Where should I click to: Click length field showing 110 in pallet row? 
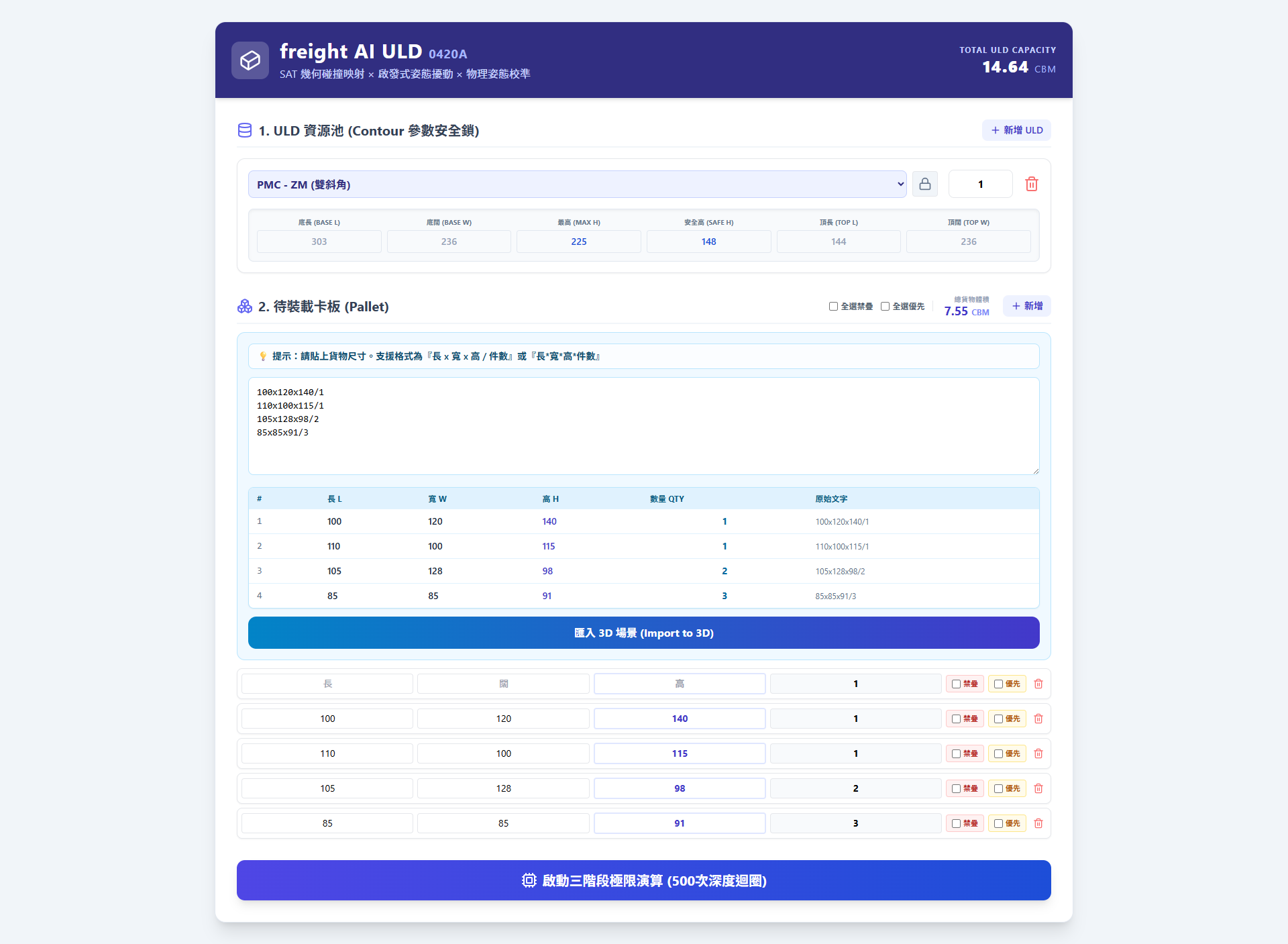(327, 753)
